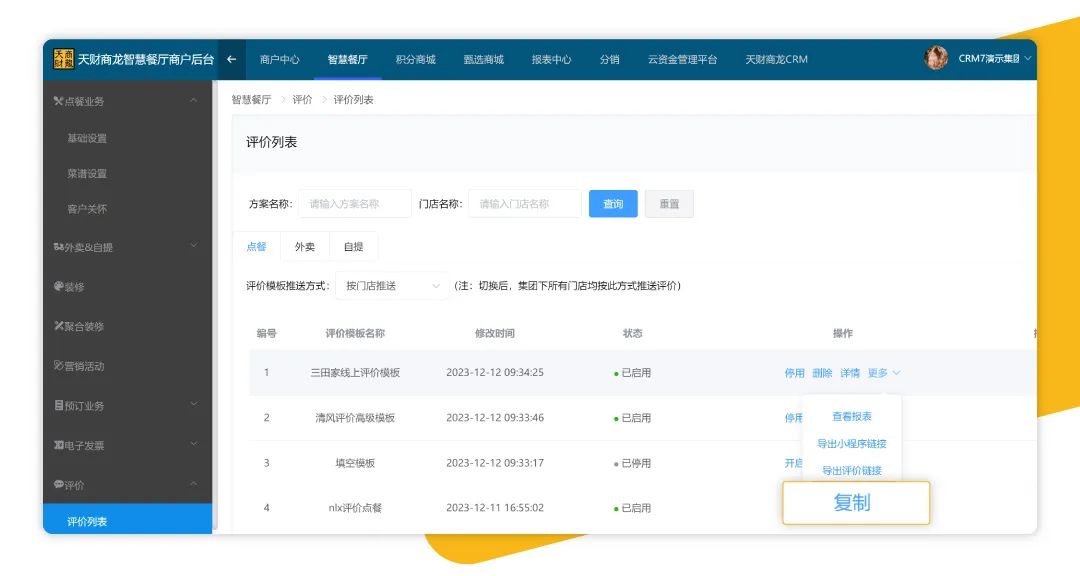Image resolution: width=1080 pixels, height=576 pixels.
Task: Choose 查看报表 from more menu
Action: coord(852,417)
